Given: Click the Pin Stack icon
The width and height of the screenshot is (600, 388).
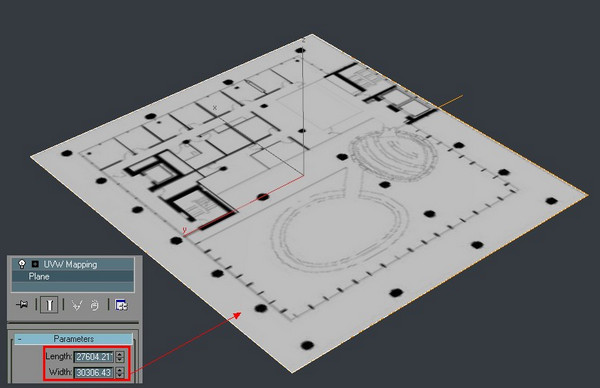Looking at the screenshot, I should (x=22, y=305).
